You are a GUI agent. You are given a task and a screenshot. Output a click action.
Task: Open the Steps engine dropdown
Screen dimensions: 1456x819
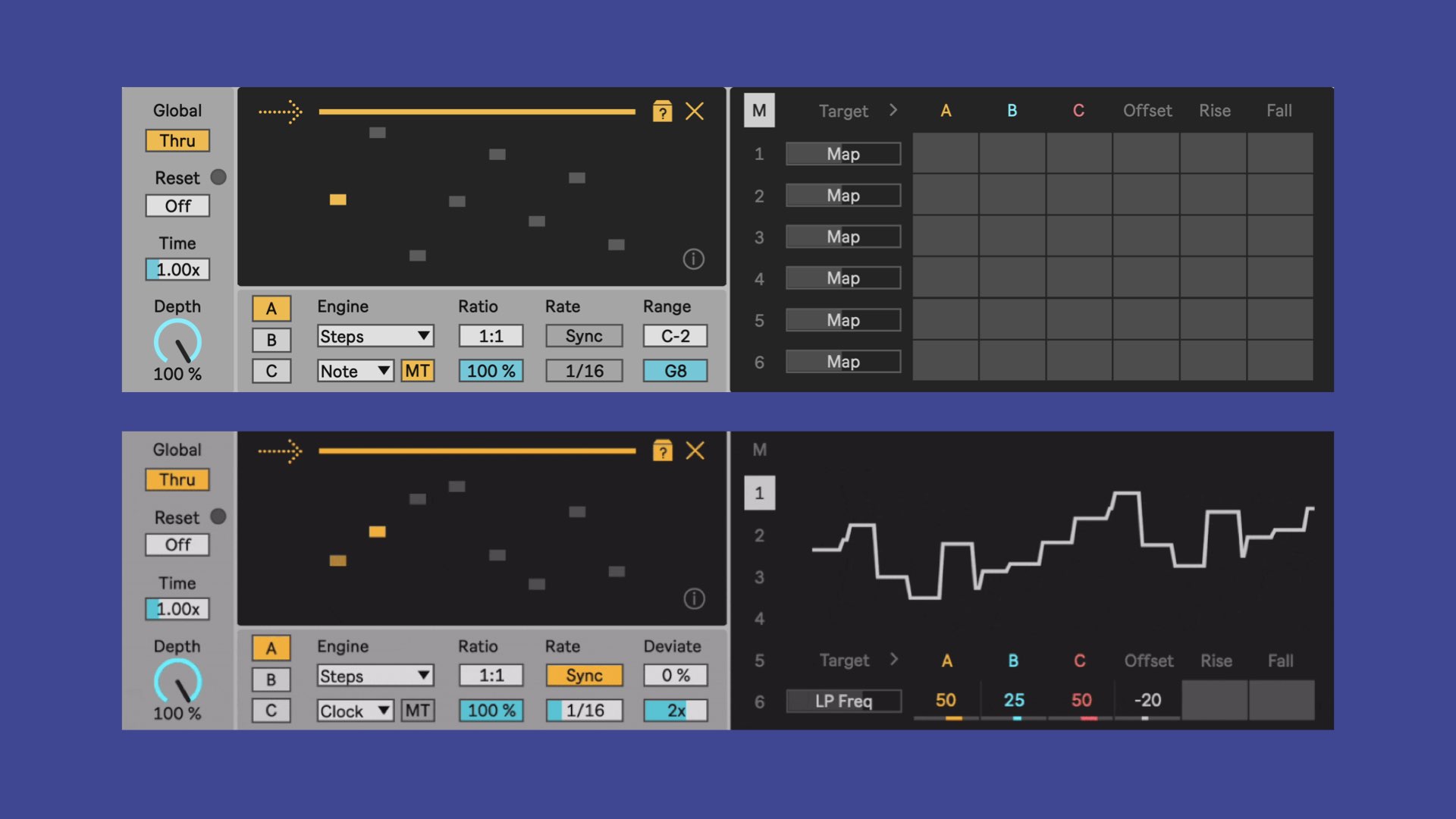click(375, 335)
